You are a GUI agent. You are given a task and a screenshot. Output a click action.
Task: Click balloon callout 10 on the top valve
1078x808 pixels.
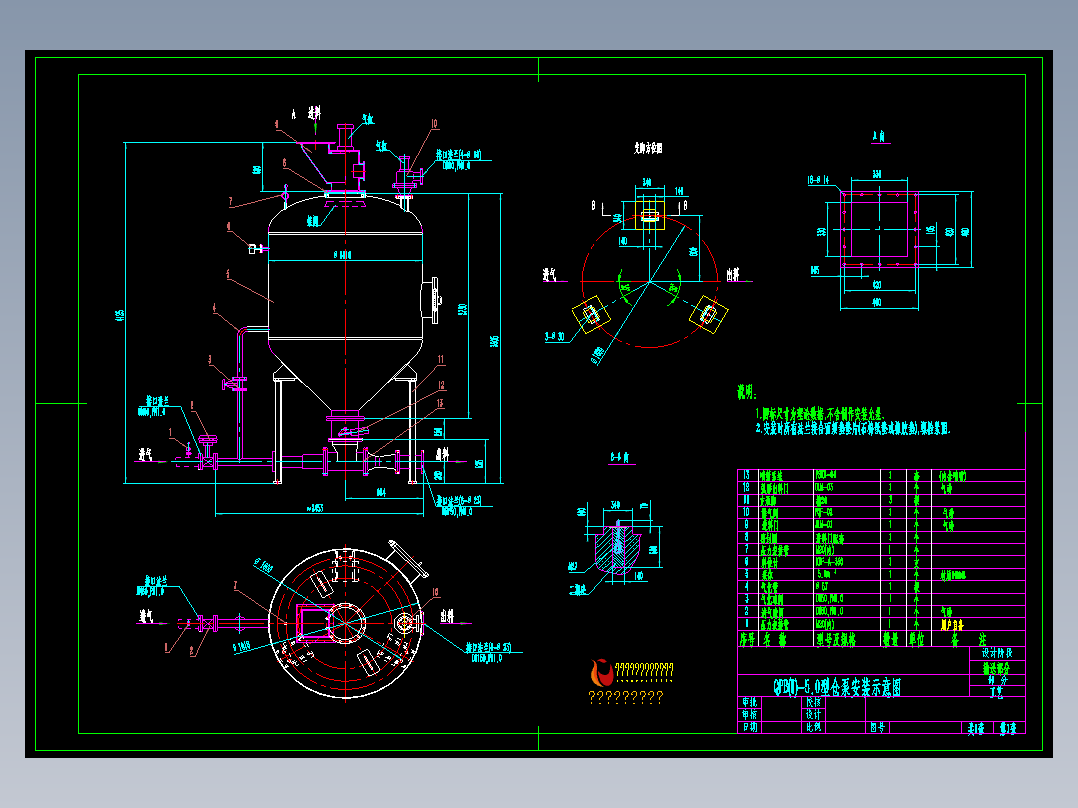[x=433, y=123]
